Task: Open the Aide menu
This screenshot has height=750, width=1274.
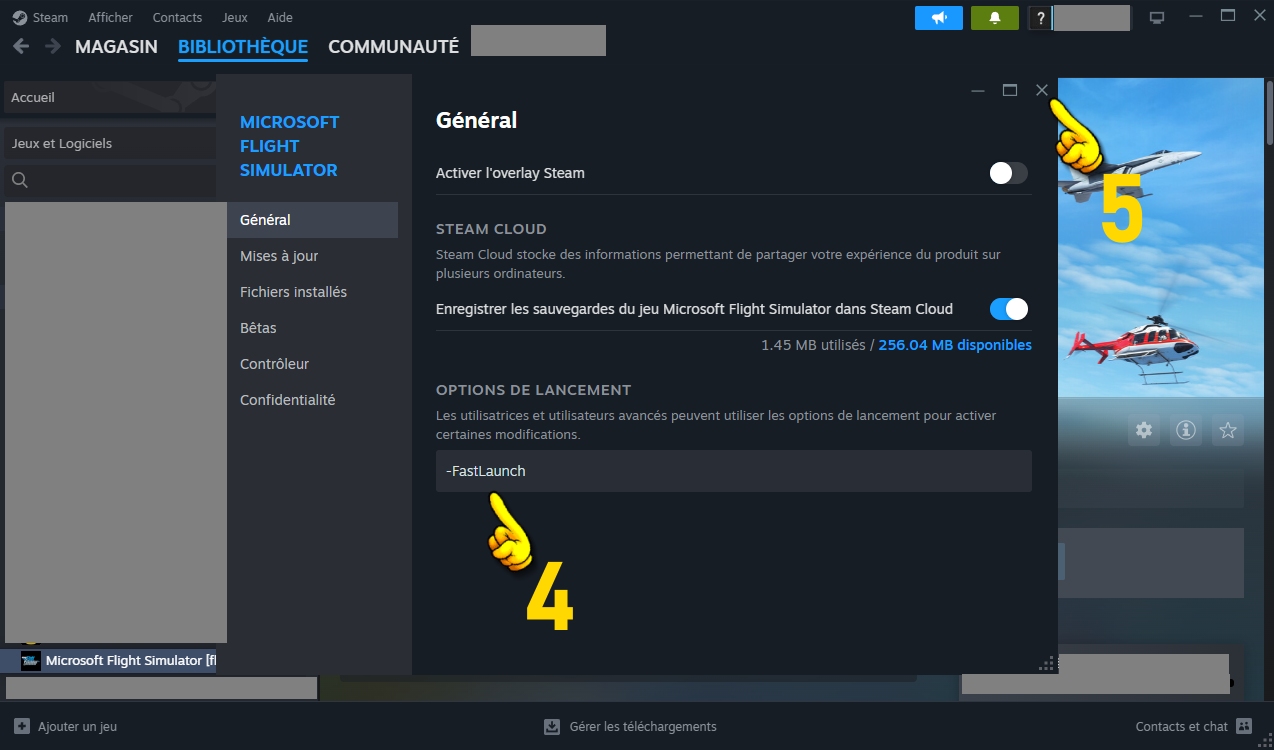Action: pyautogui.click(x=280, y=18)
